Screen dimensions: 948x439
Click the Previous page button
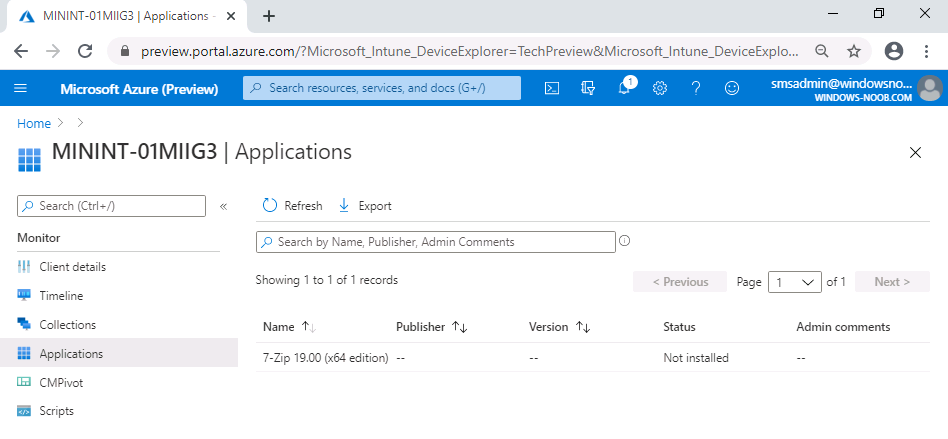(x=680, y=282)
